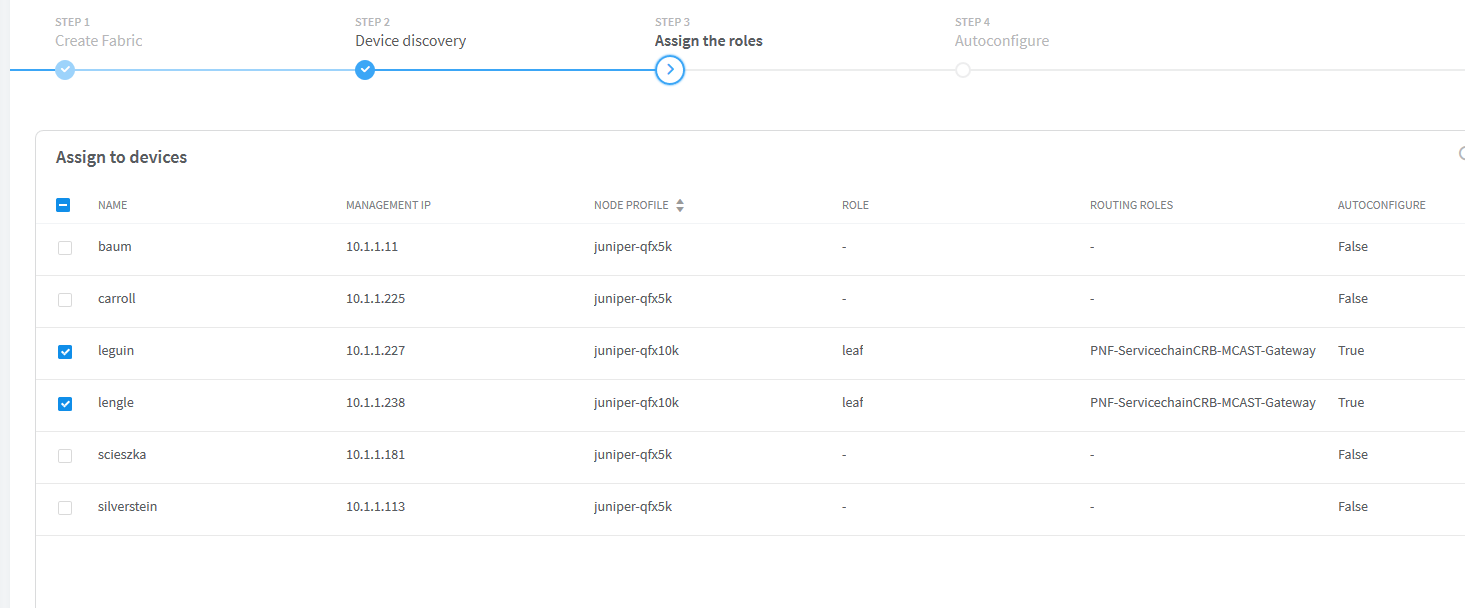Uncheck the leguin device checkbox
Image resolution: width=1465 pixels, height=608 pixels.
65,351
